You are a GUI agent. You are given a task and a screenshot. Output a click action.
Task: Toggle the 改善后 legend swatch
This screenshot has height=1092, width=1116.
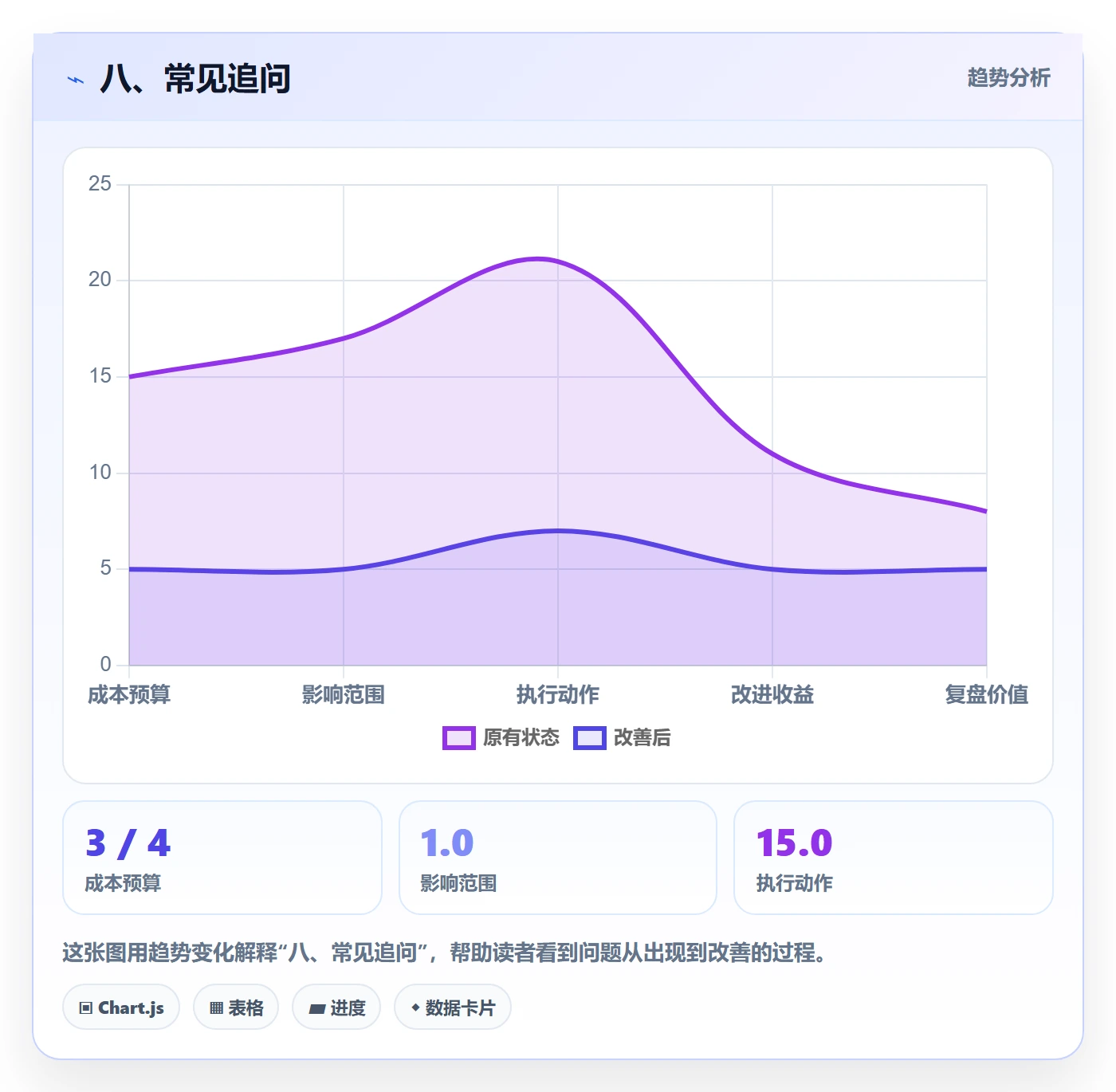coord(590,738)
